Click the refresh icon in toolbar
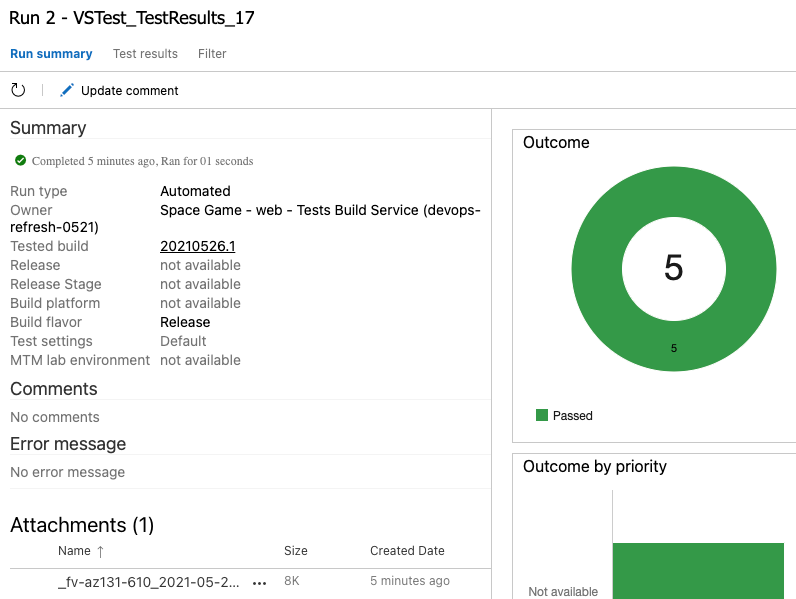 [x=18, y=90]
